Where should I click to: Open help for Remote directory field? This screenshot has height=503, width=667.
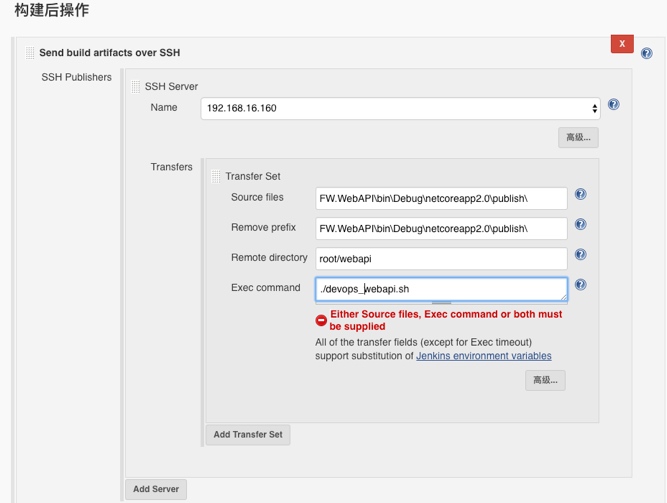[x=580, y=255]
